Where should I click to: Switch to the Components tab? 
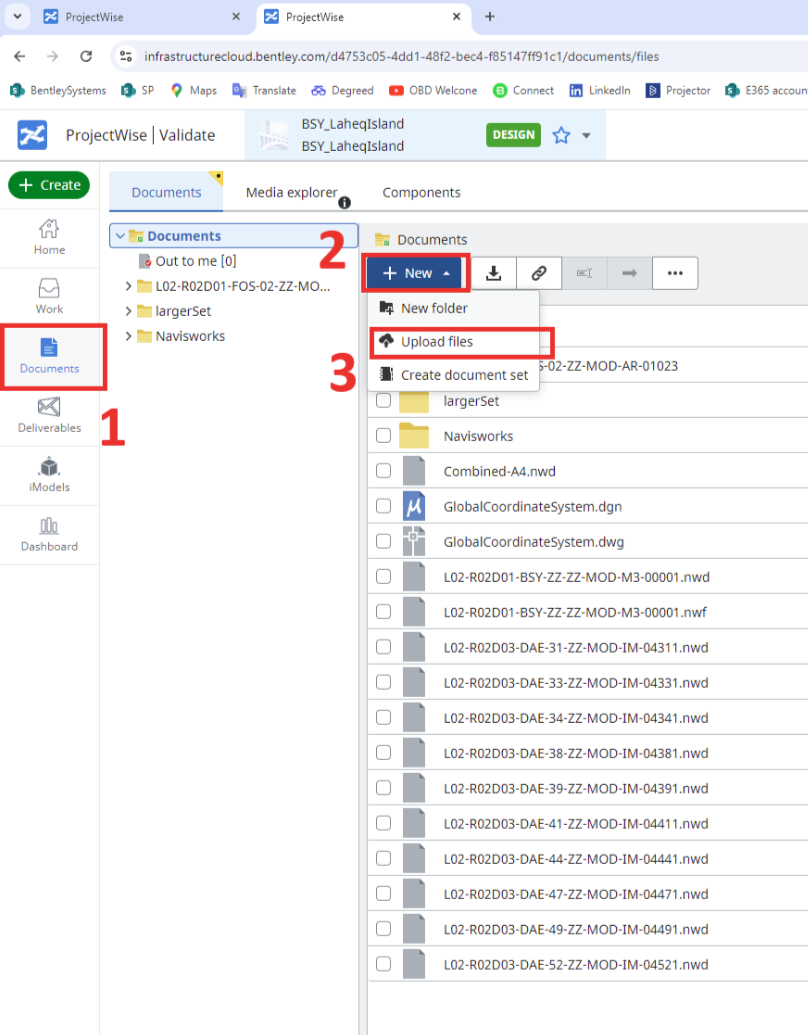click(421, 192)
